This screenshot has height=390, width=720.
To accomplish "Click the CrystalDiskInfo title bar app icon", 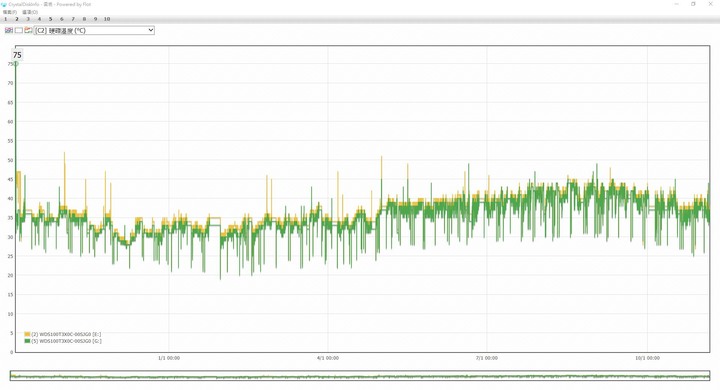I will (x=5, y=4).
